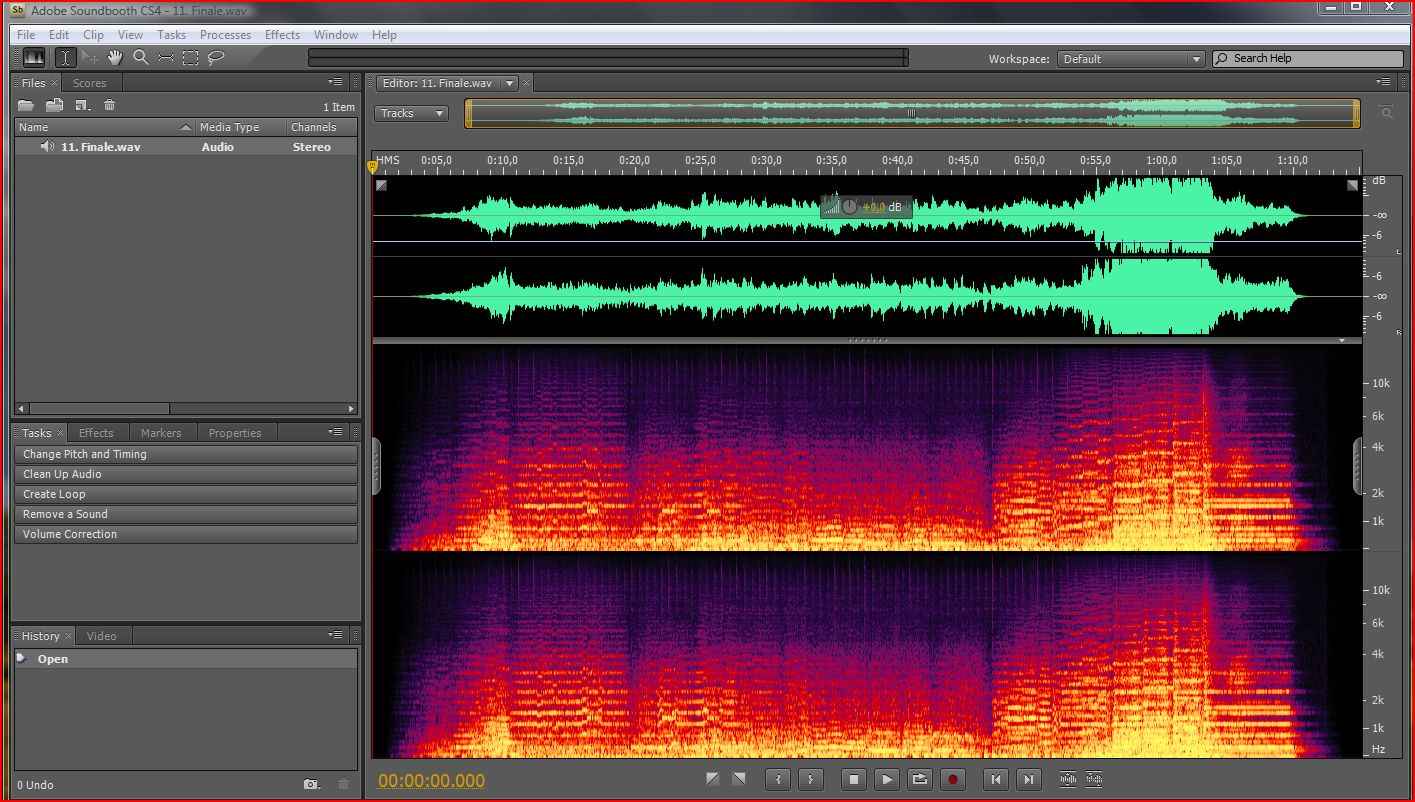Open the Tracks dropdown
Viewport: 1415px width, 802px height.
pyautogui.click(x=411, y=113)
